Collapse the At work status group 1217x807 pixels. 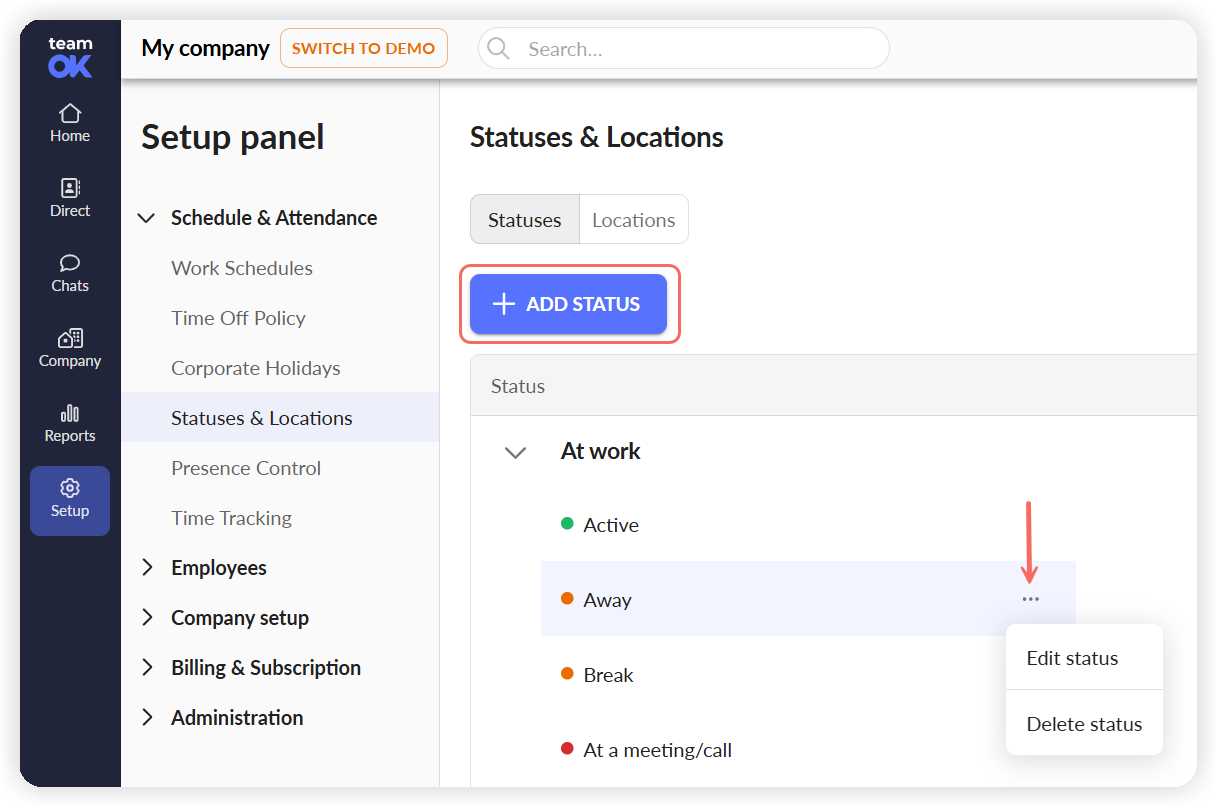[515, 452]
